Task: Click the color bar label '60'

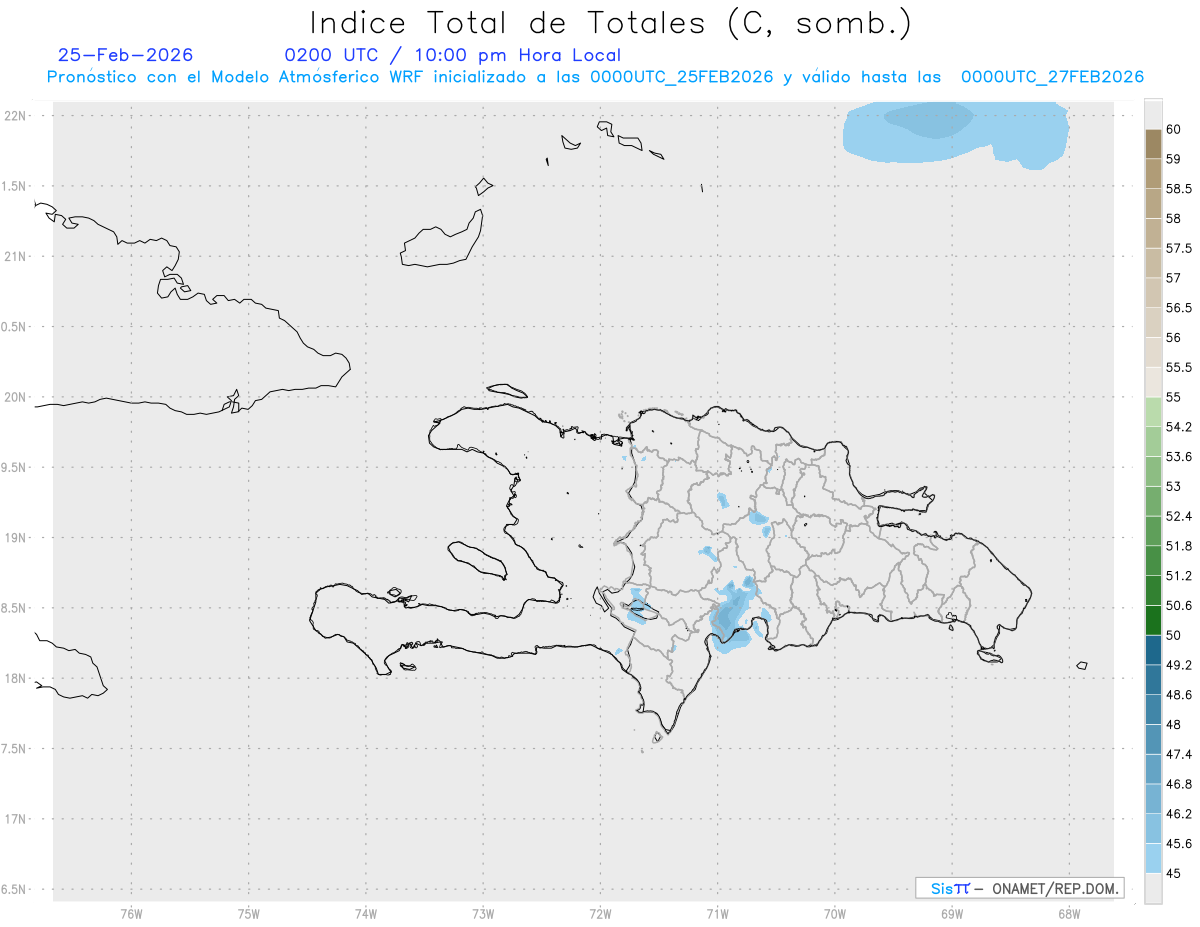Action: pyautogui.click(x=1174, y=130)
